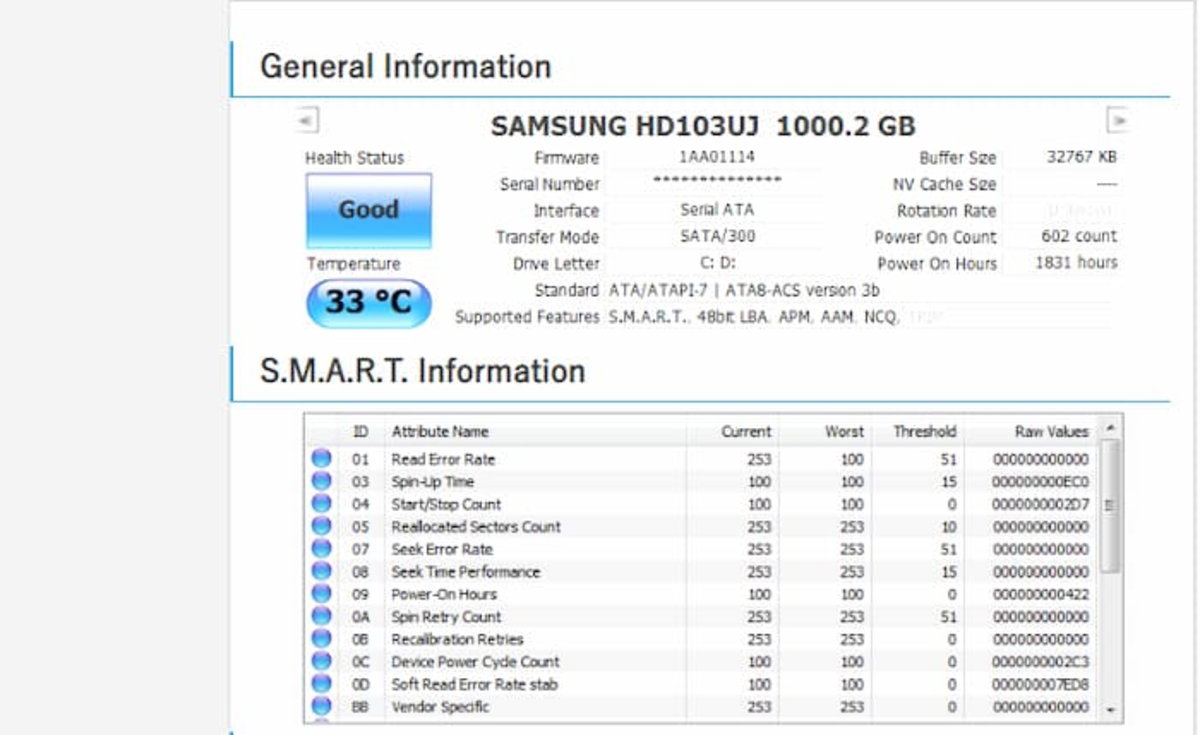Click status circle for Device Power Cycle Count
This screenshot has width=1200, height=735.
321,661
